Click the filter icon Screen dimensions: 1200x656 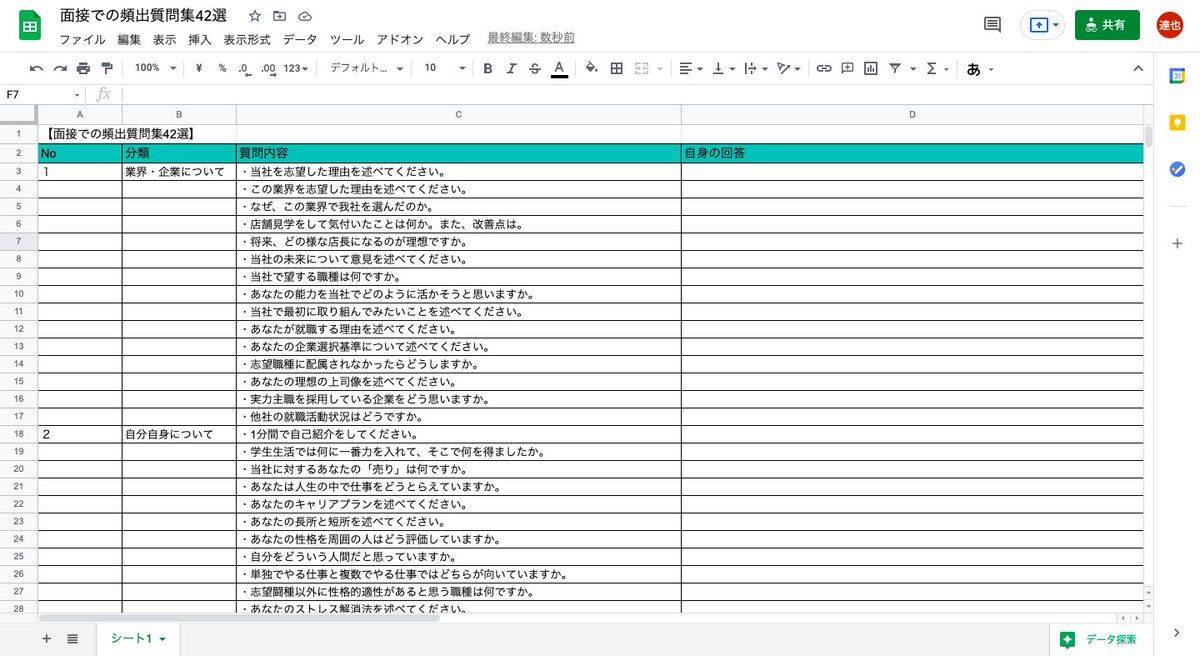[x=895, y=68]
